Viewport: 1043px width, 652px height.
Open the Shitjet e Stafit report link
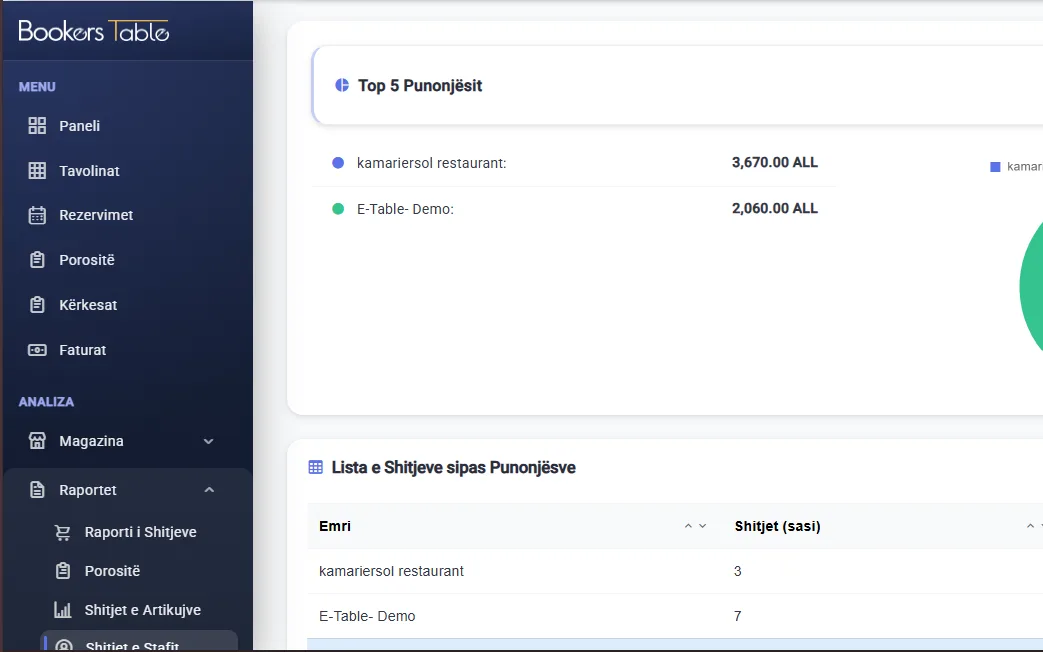tap(139, 641)
